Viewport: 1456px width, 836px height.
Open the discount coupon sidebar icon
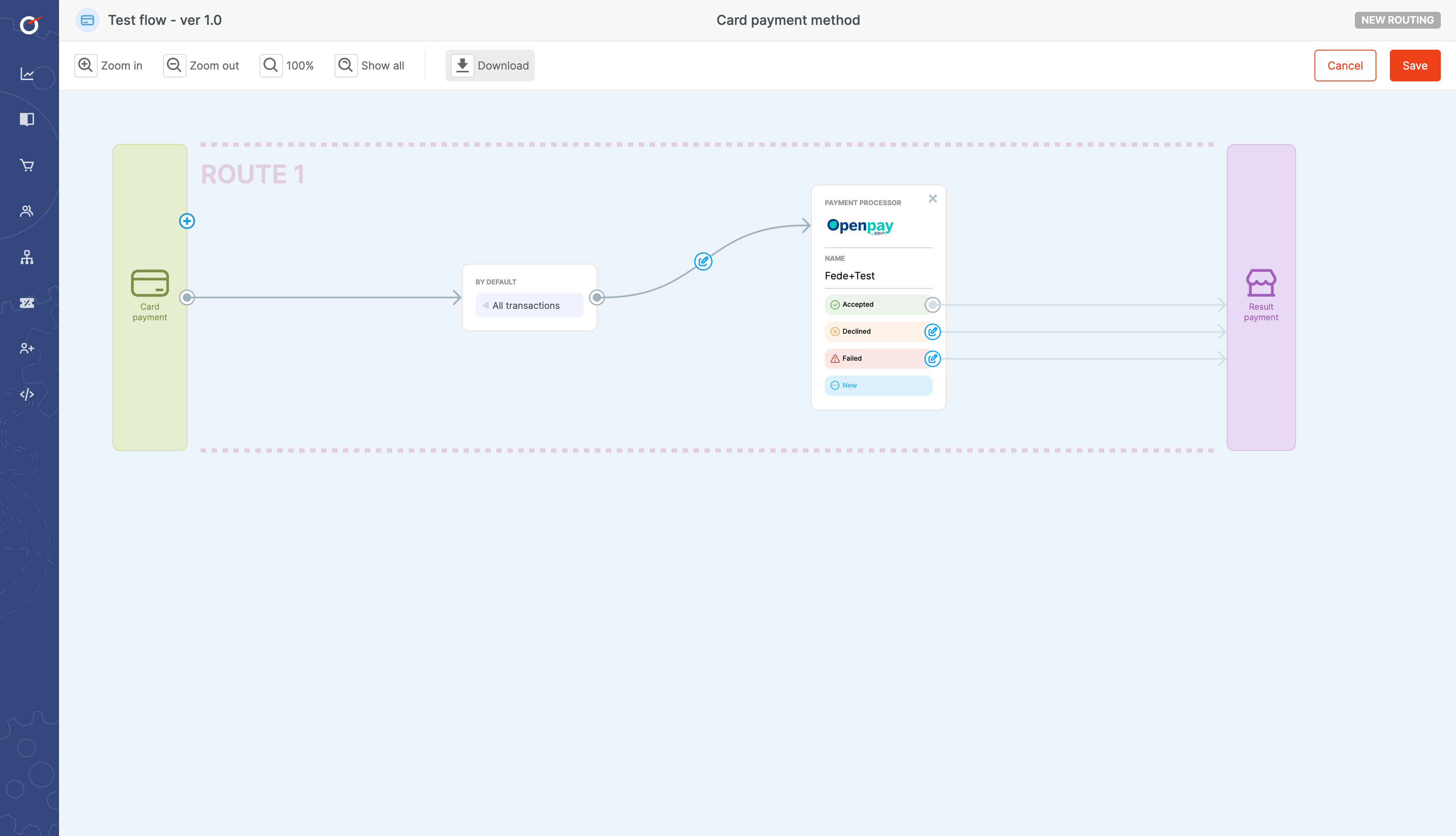click(27, 303)
